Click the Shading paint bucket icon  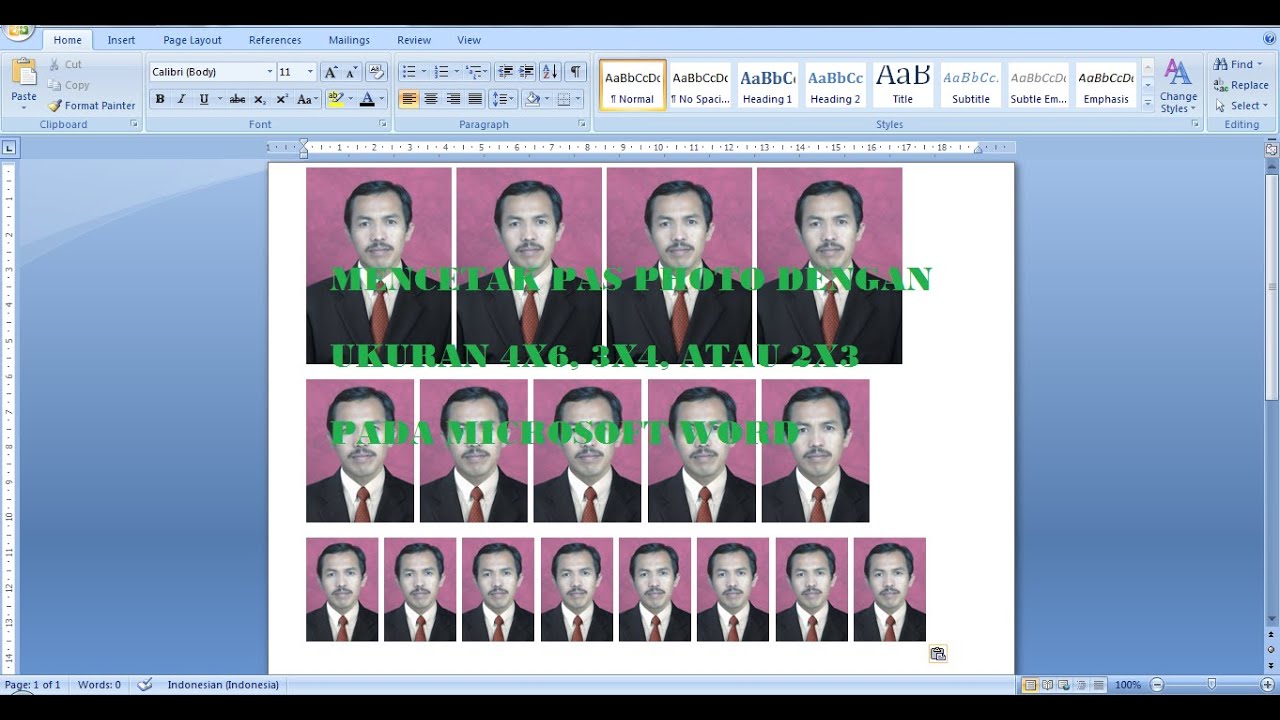tap(532, 99)
